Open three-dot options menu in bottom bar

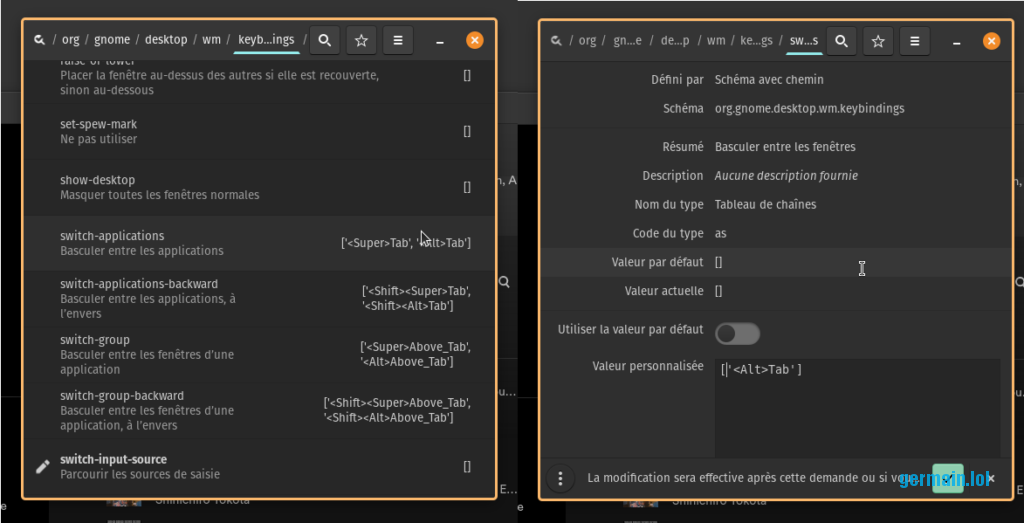click(560, 478)
